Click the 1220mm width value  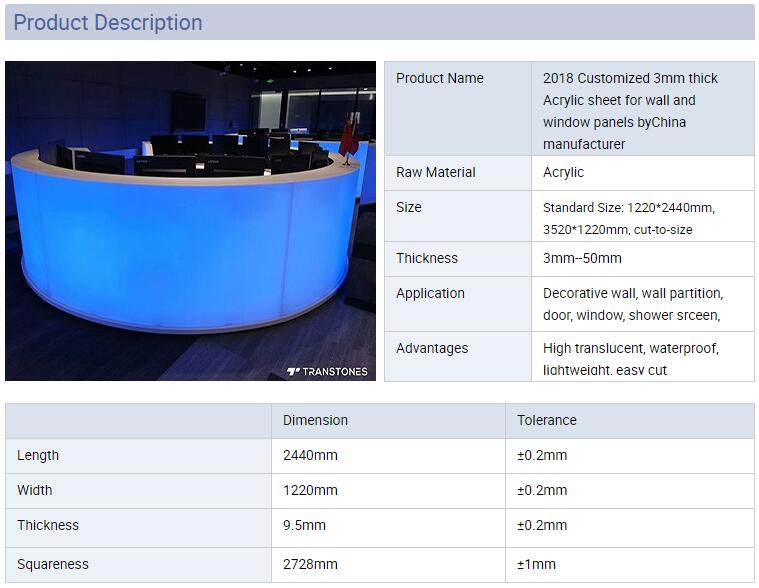[x=310, y=490]
